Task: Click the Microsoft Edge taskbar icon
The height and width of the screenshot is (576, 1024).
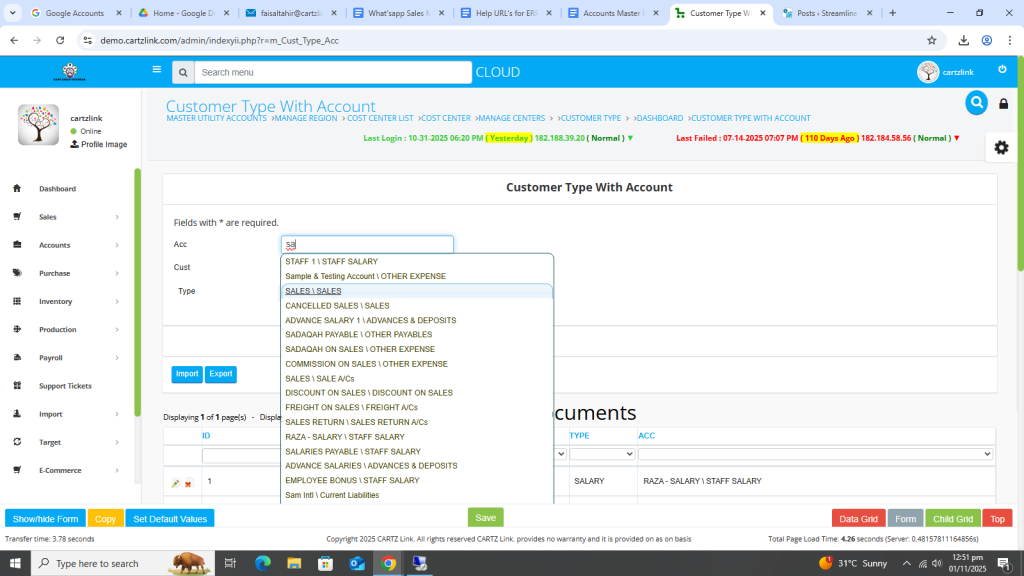Action: point(263,563)
